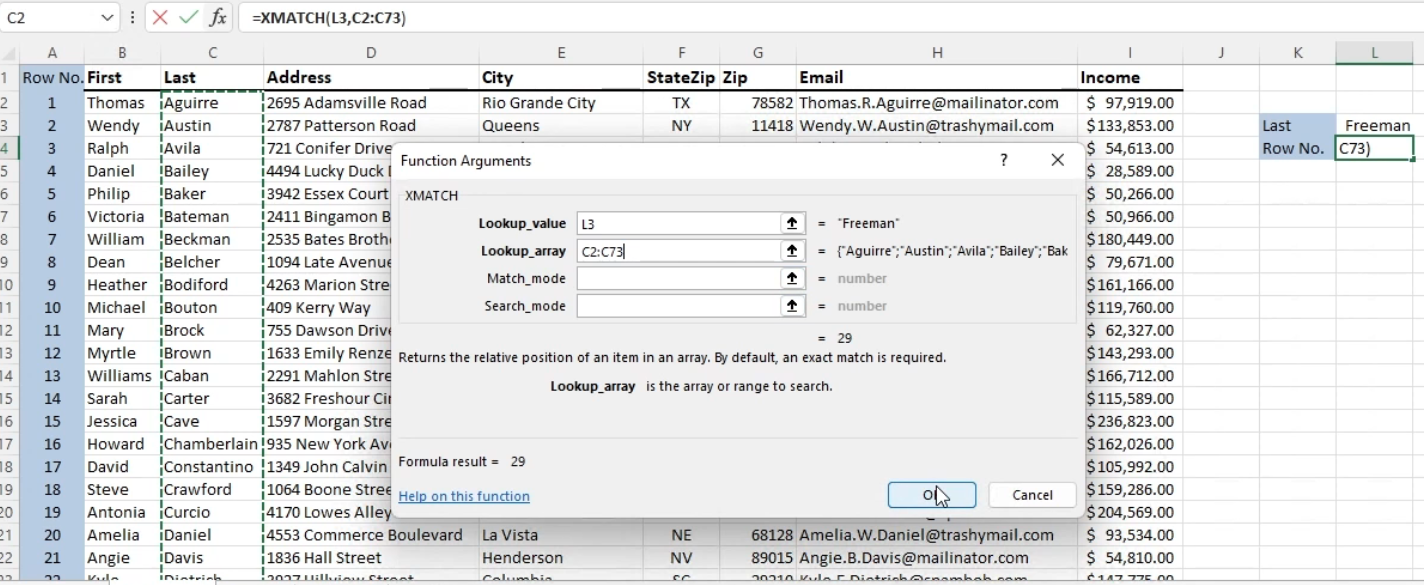This screenshot has height=585, width=1424.
Task: Click OK in Function Arguments dialog
Action: 931,495
